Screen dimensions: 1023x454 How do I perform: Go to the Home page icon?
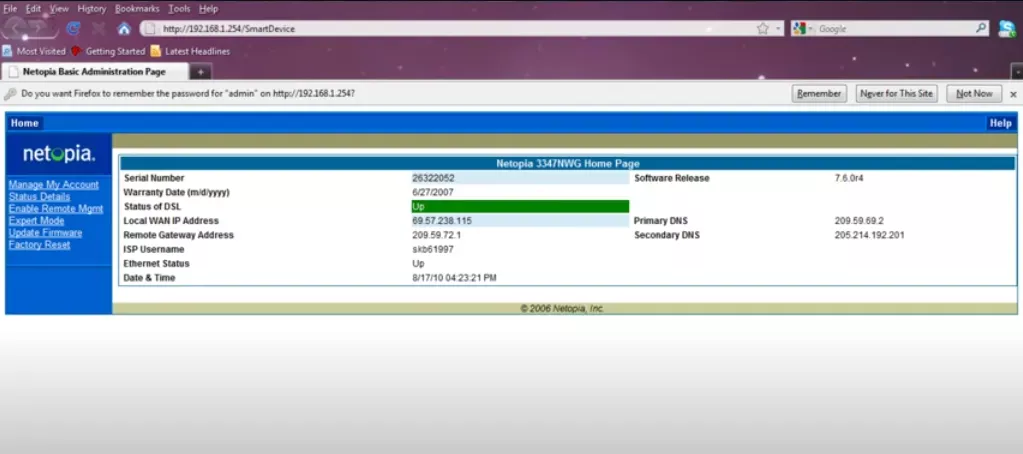click(x=124, y=29)
